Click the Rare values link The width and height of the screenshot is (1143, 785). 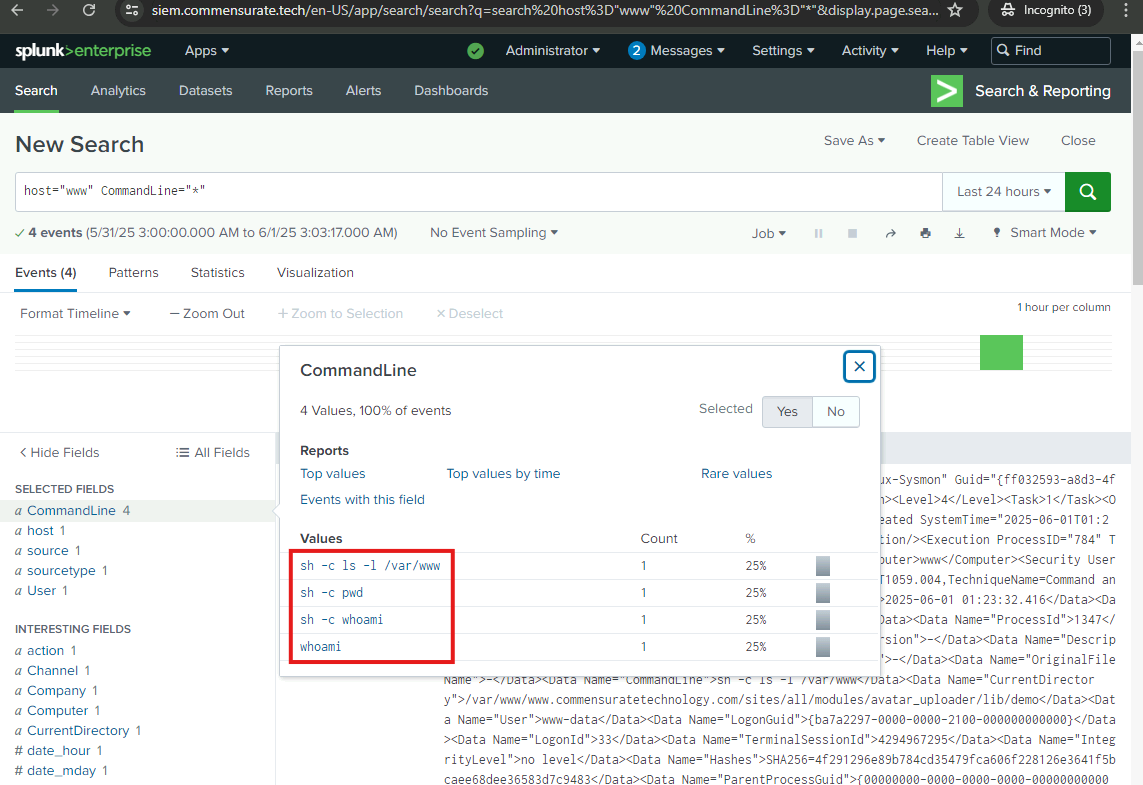736,474
